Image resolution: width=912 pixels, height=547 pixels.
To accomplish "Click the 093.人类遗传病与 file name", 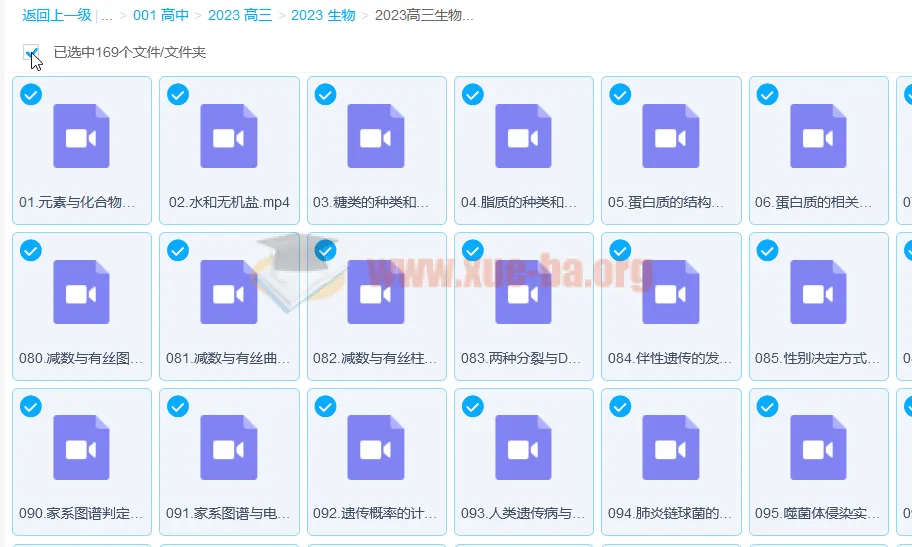I will [521, 513].
